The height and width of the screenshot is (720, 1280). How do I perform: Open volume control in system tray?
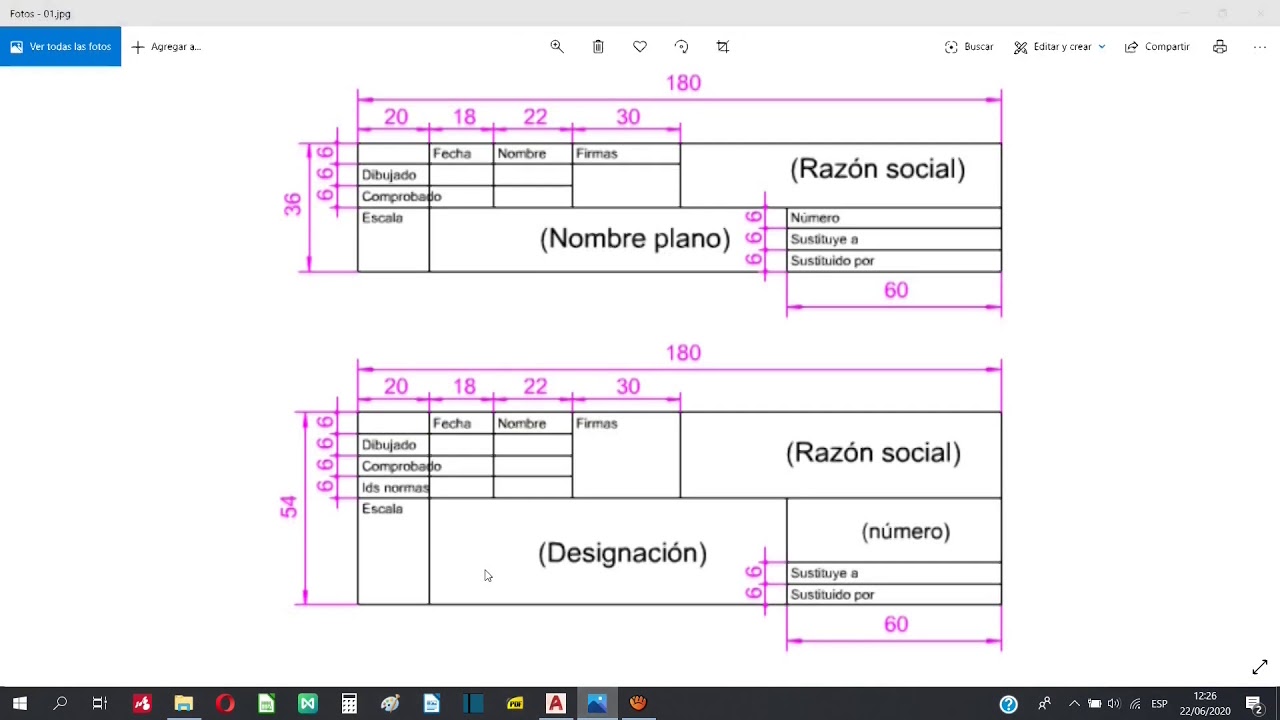[1114, 704]
